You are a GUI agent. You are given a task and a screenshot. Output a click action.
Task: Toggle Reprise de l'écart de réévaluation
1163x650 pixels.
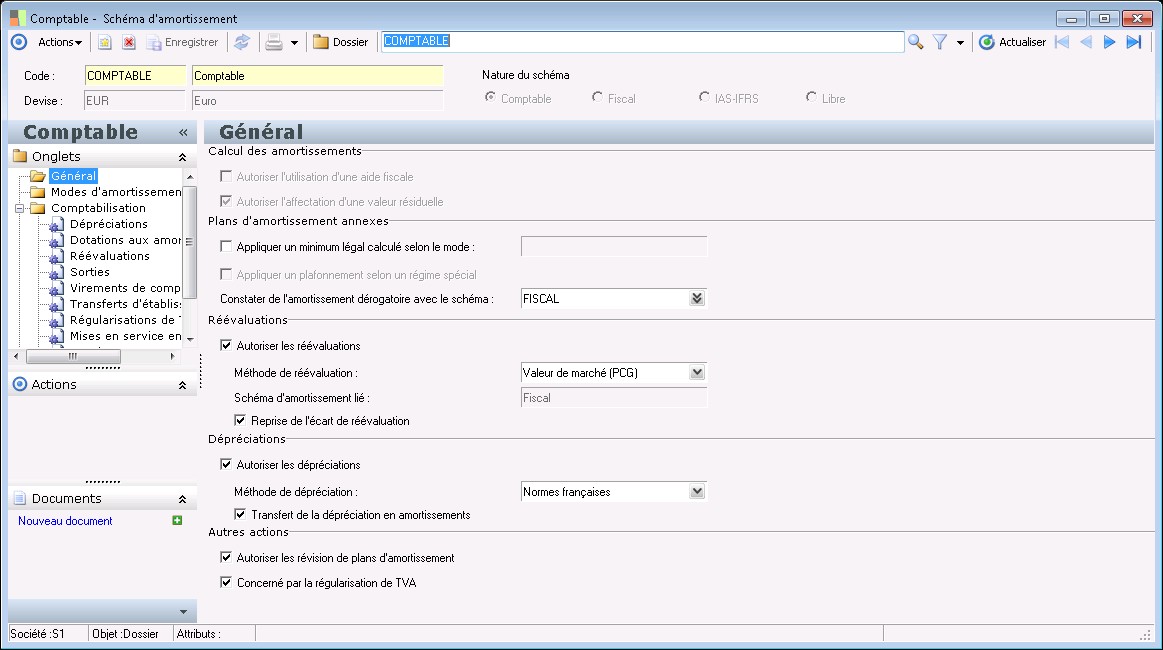point(240,420)
